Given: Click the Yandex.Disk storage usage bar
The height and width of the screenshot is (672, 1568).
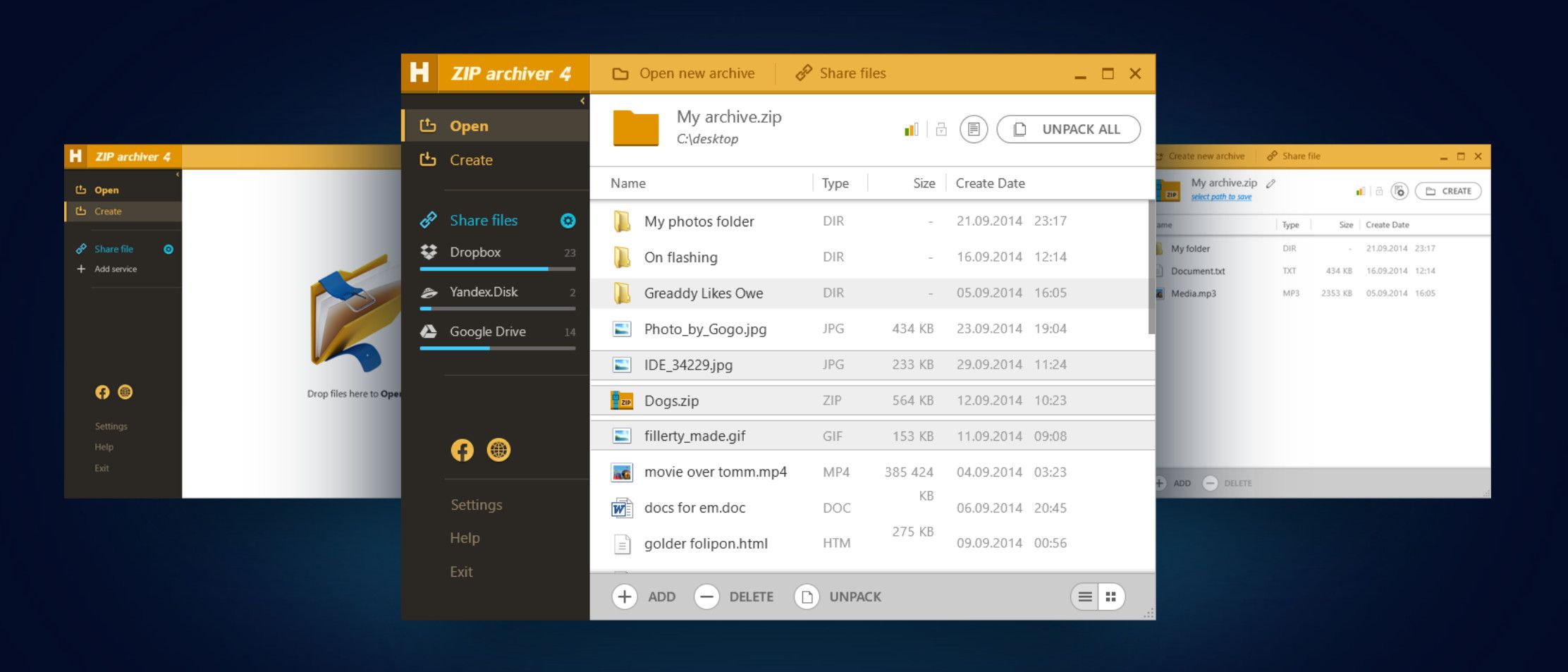Looking at the screenshot, I should point(497,308).
